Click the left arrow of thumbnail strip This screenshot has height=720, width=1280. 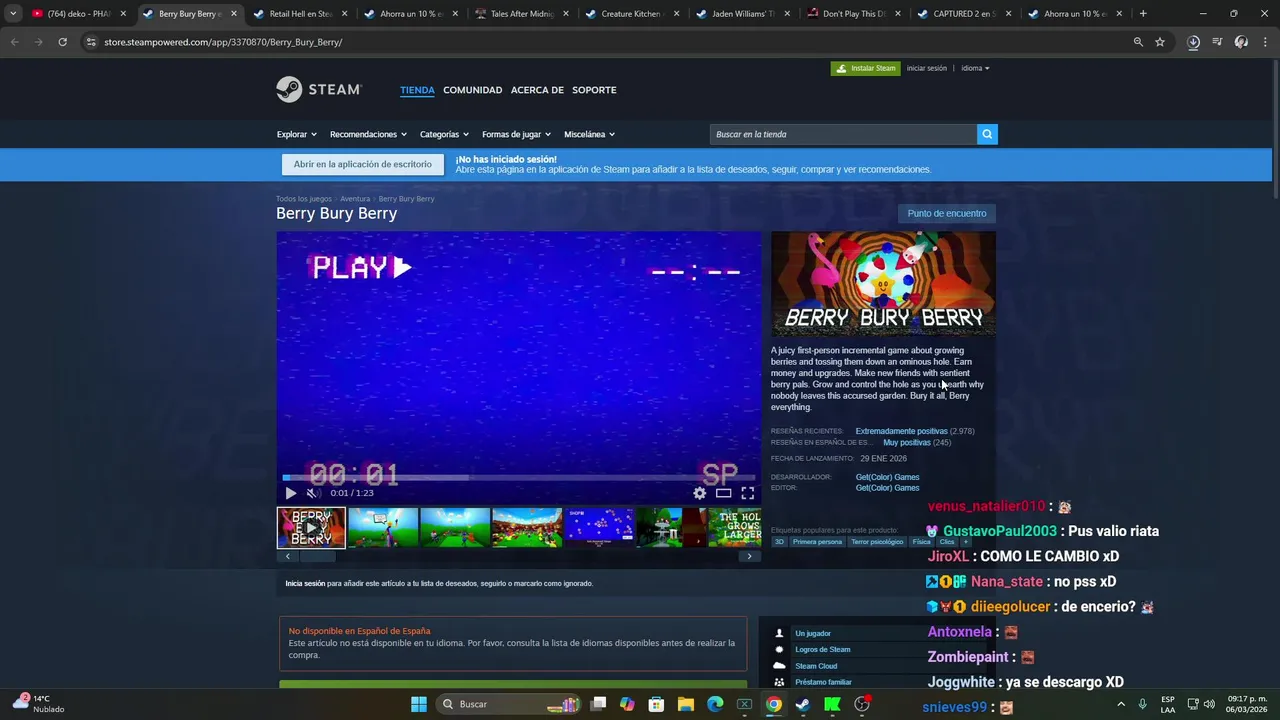(x=288, y=556)
